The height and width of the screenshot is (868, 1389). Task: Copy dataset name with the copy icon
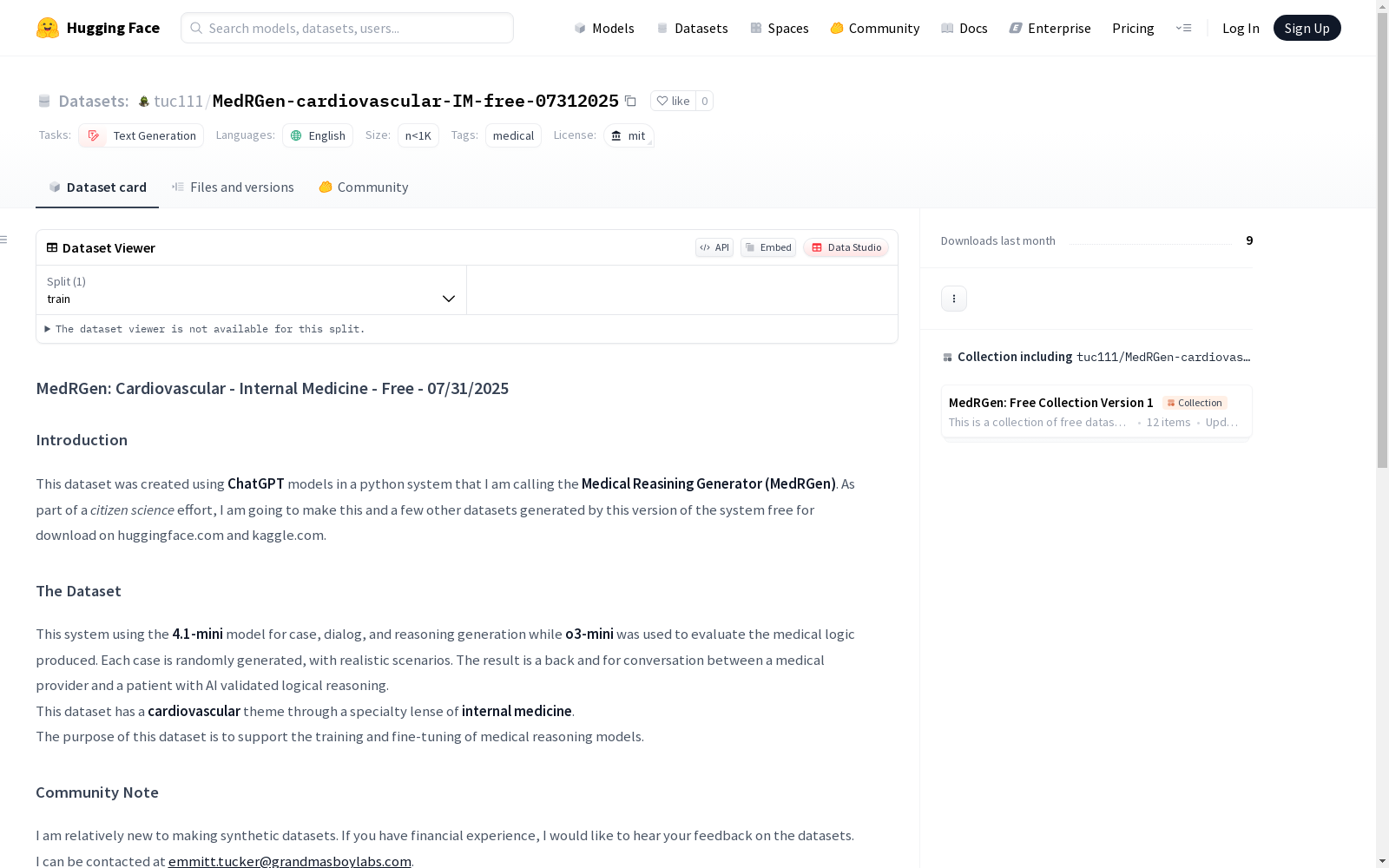pos(631,101)
